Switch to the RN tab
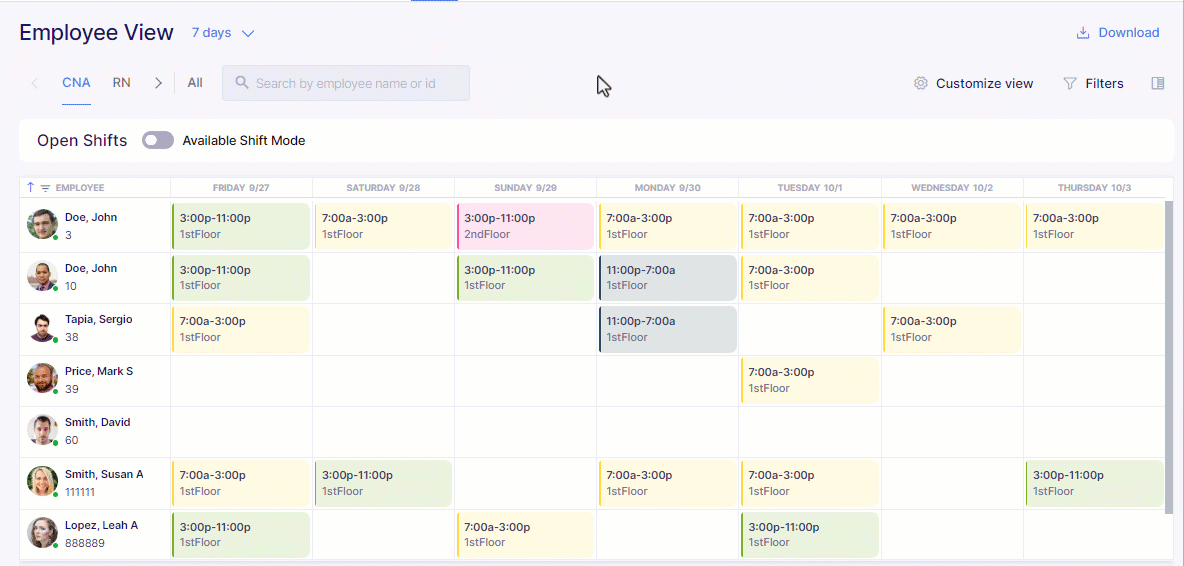Screen dimensions: 1184x566 coord(122,83)
